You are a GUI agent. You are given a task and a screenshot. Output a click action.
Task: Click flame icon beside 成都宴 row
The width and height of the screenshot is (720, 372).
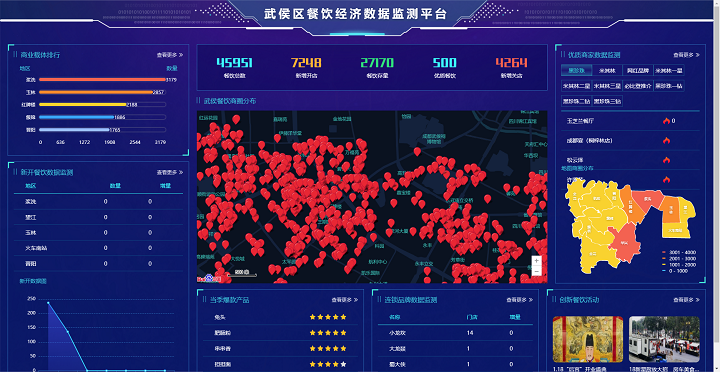point(666,141)
